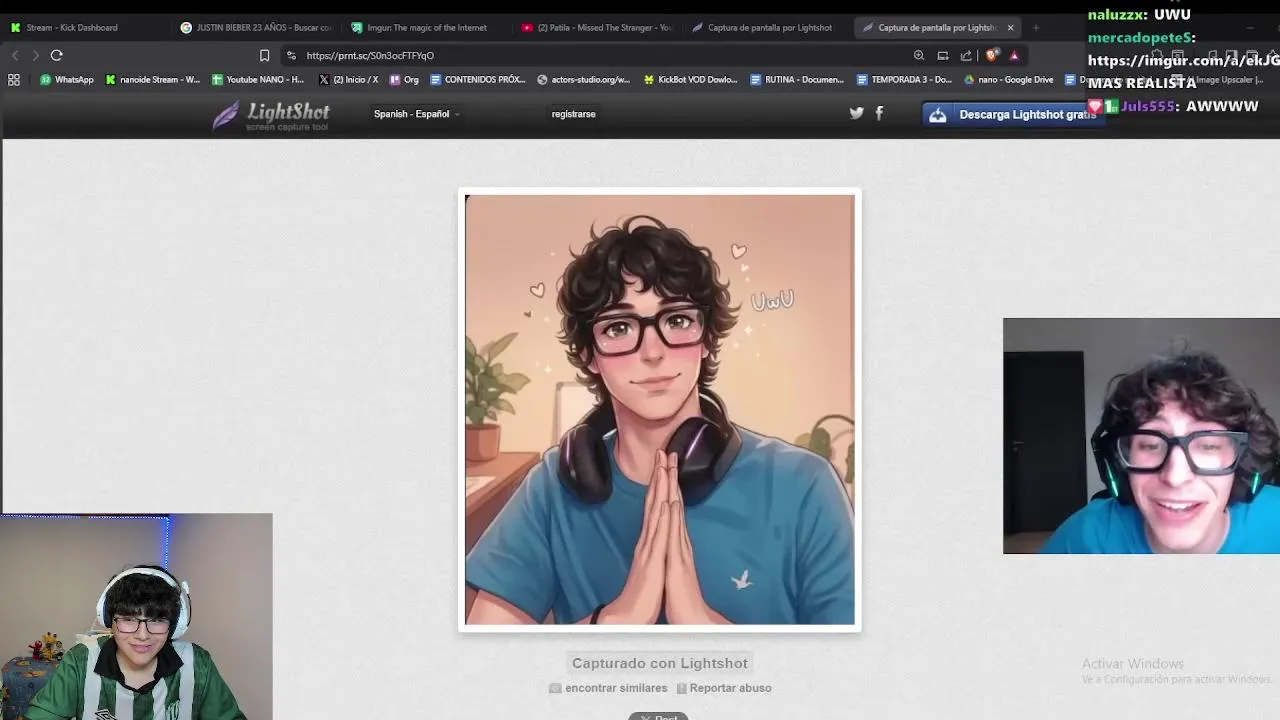Open the KickBot VOD Download bookmark

691,79
